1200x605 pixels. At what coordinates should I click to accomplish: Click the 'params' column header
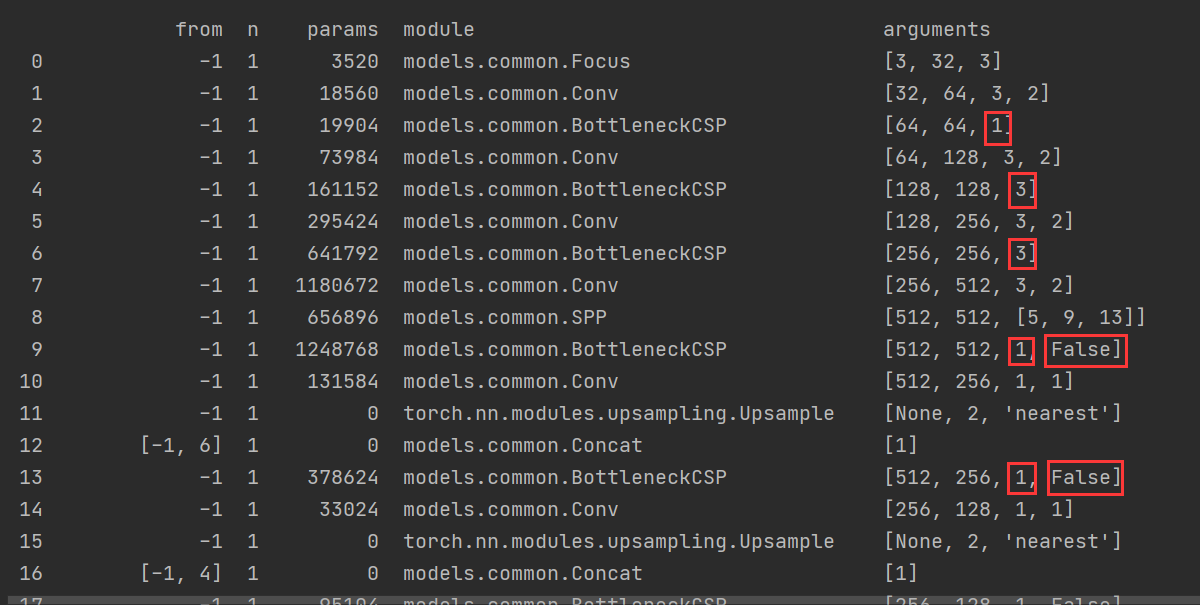click(x=343, y=30)
